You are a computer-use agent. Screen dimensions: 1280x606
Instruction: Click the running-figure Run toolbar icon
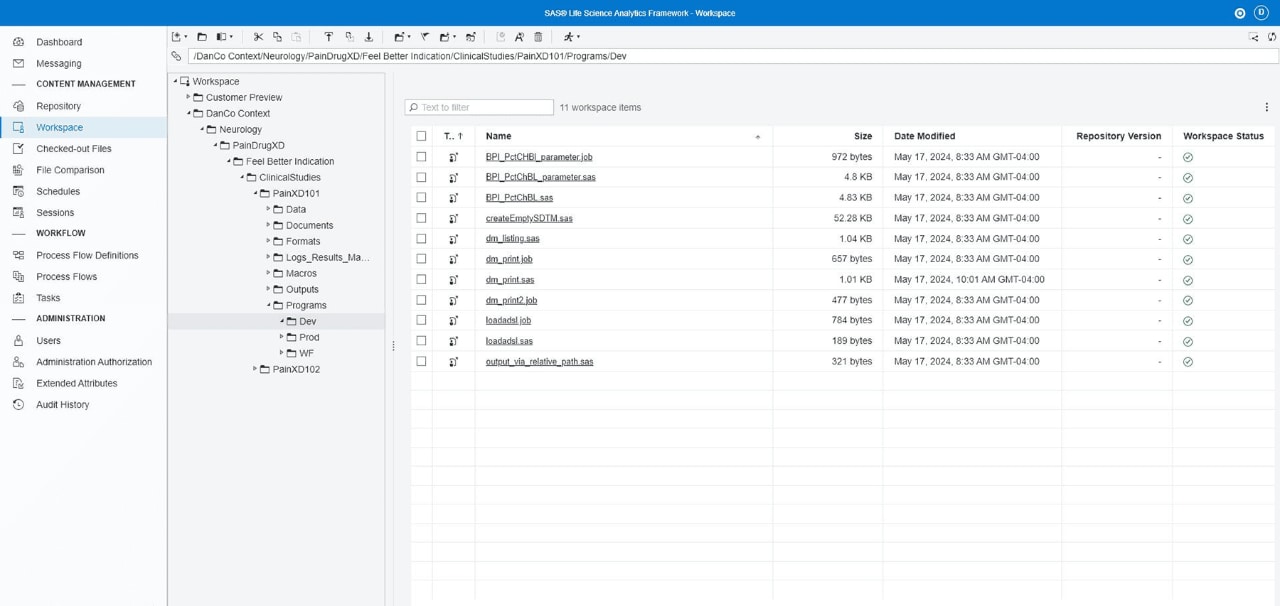569,37
